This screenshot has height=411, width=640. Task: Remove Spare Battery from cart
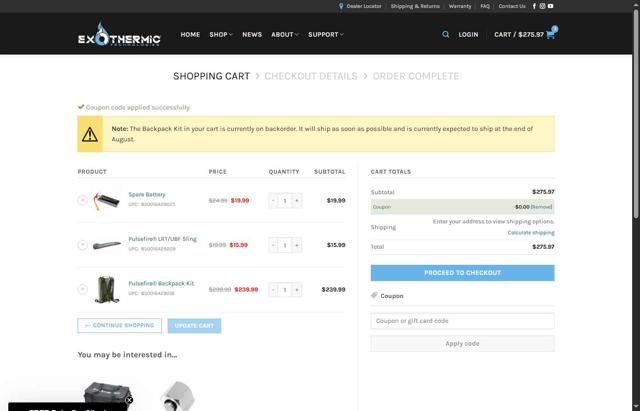pyautogui.click(x=82, y=200)
